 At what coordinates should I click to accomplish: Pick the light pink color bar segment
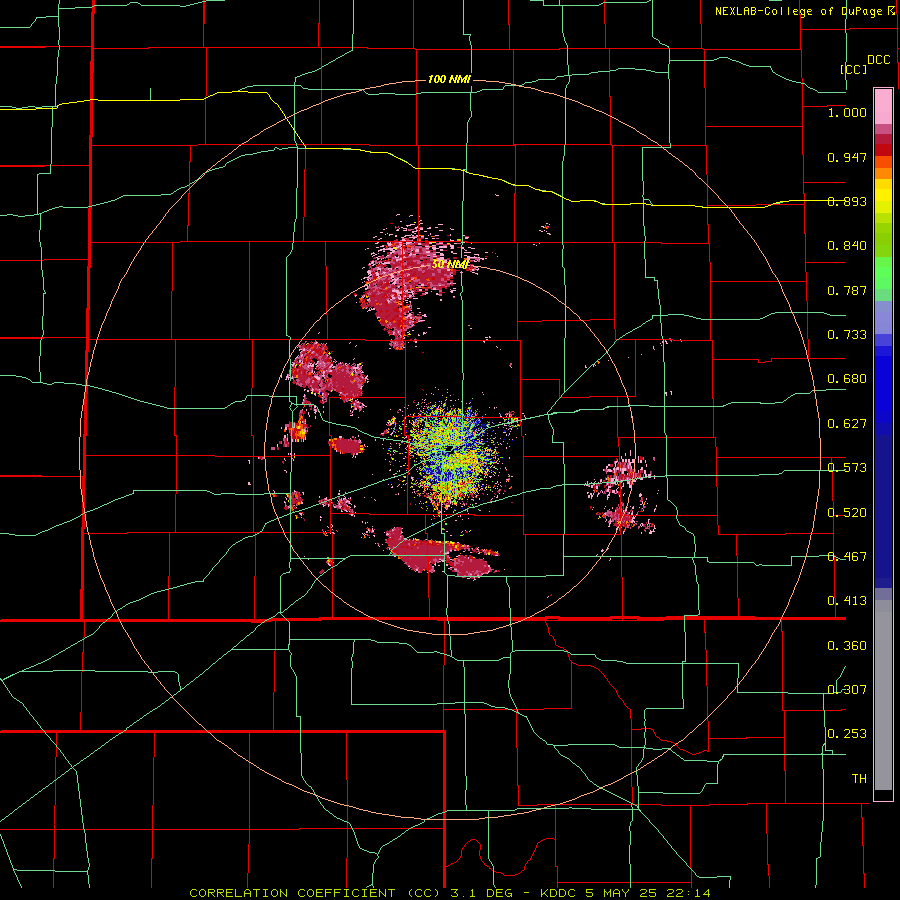(883, 107)
